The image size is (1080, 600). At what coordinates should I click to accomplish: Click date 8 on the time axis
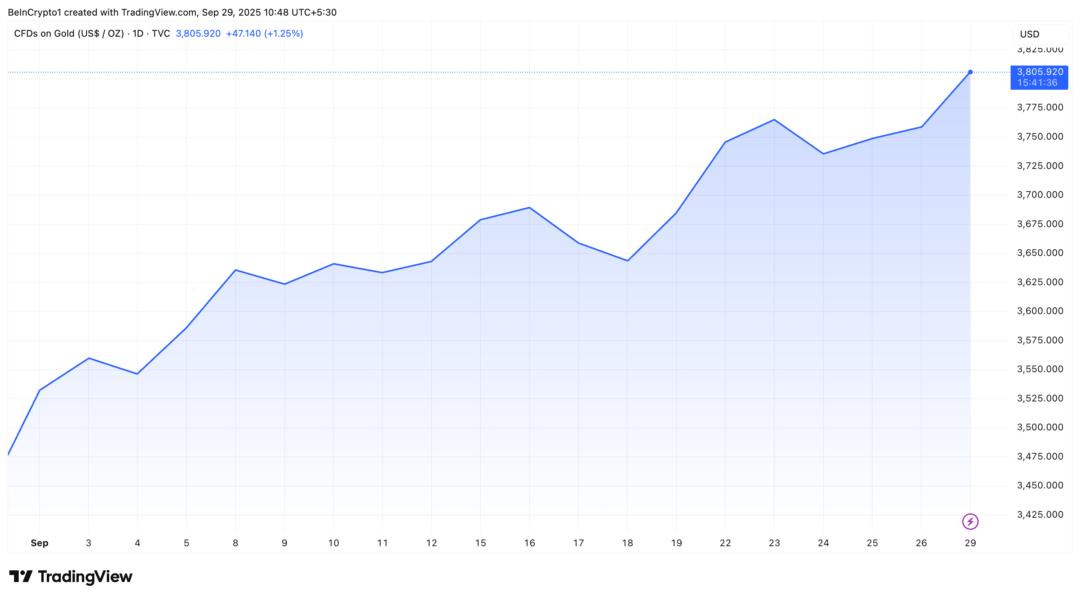click(236, 543)
